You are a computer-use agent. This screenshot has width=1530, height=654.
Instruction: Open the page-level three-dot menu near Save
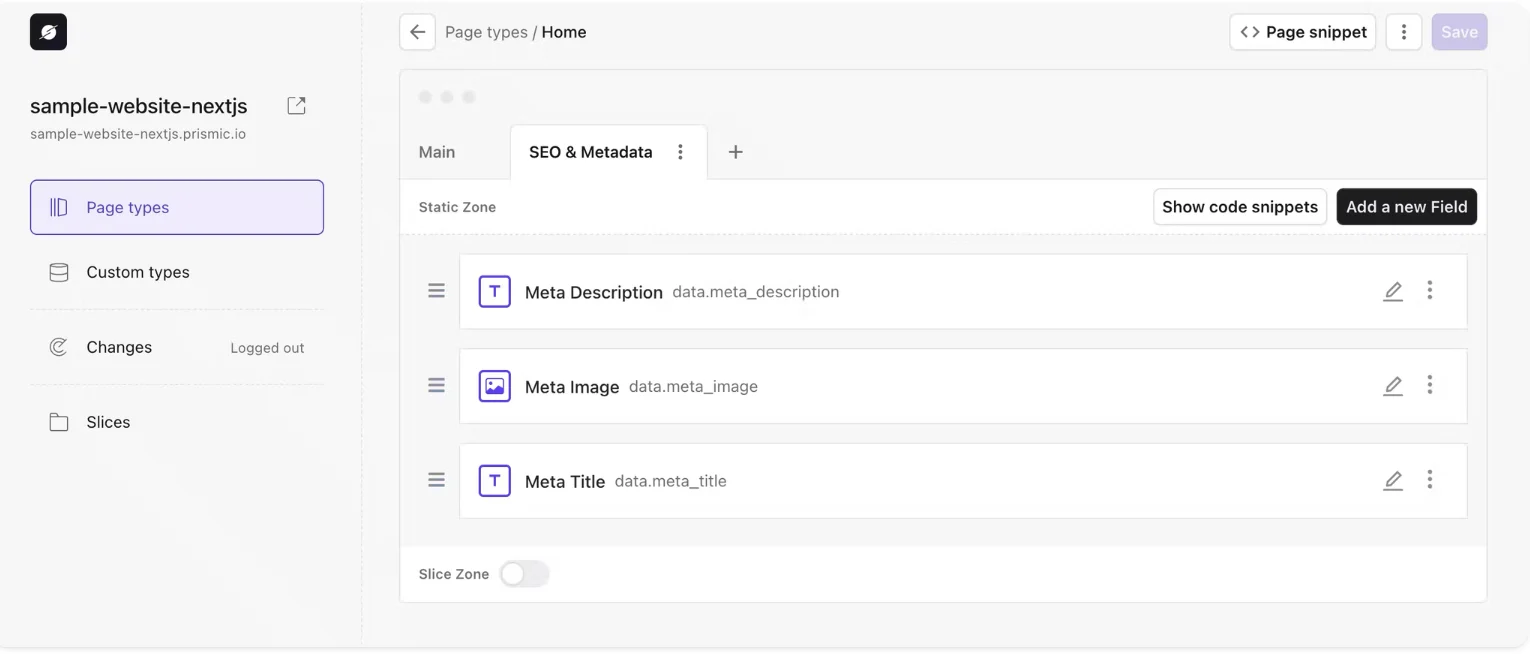coord(1403,31)
